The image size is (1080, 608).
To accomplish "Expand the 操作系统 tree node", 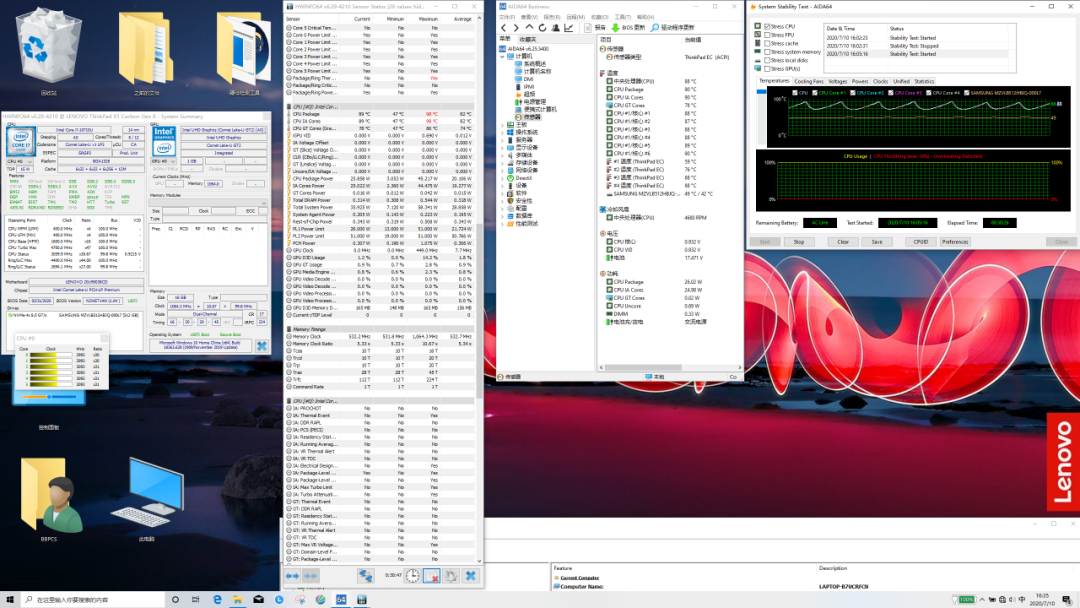I will point(502,132).
